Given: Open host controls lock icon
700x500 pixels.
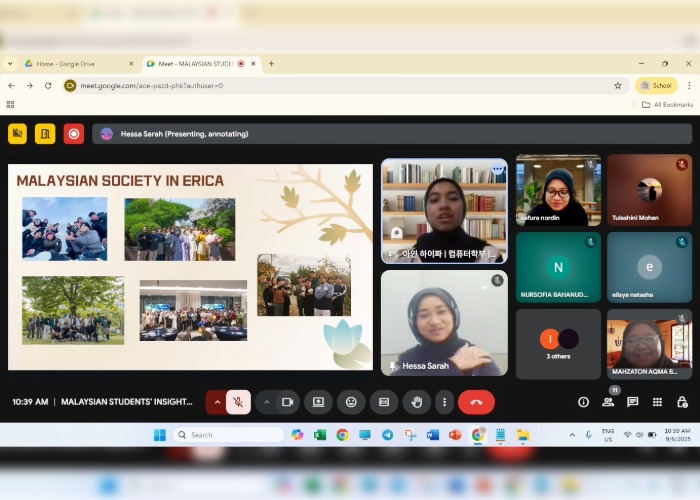Looking at the screenshot, I should pyautogui.click(x=682, y=402).
